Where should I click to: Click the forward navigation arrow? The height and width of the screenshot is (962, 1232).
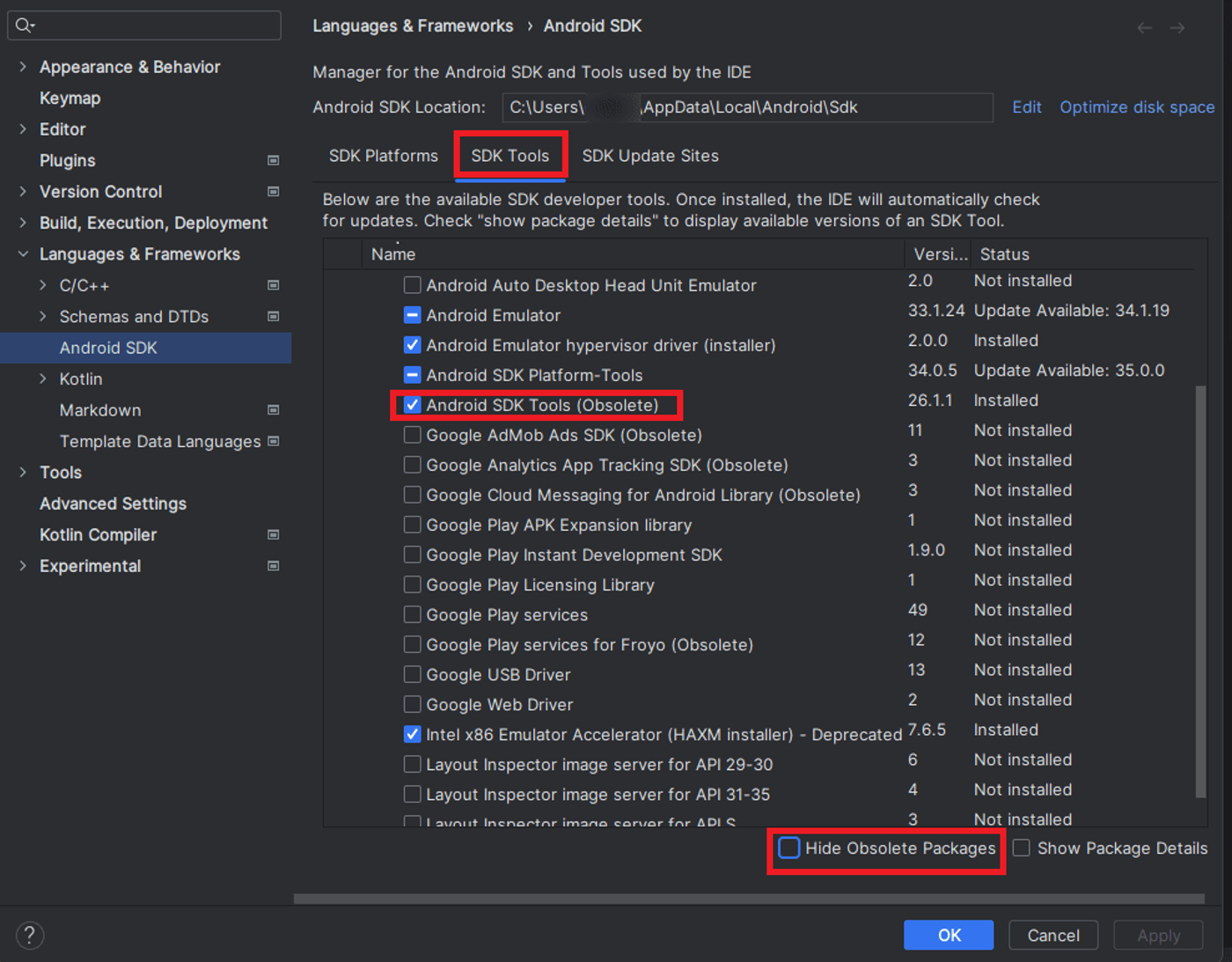(1177, 28)
